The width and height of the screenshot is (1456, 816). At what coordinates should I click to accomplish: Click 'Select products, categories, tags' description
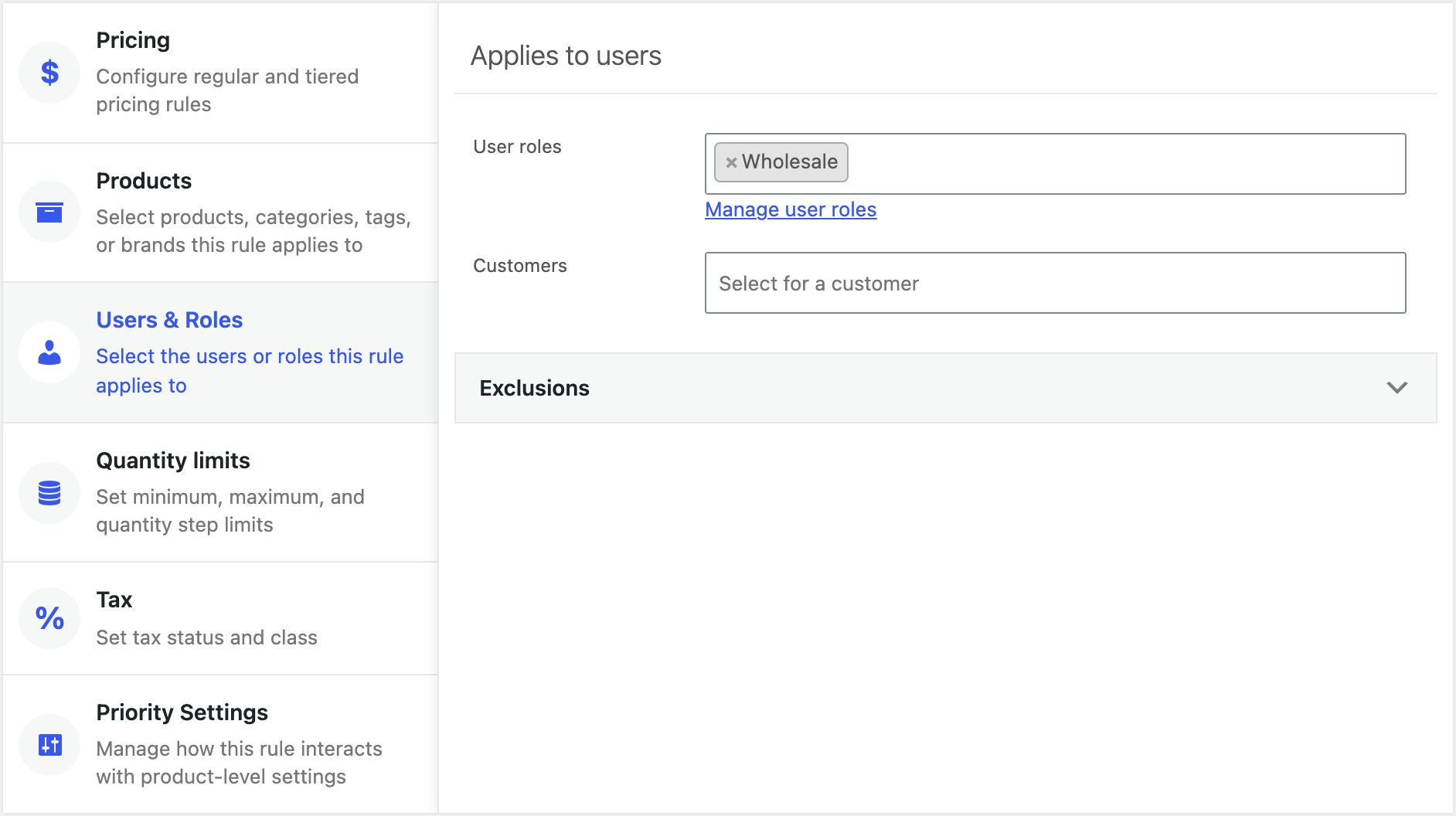(253, 231)
